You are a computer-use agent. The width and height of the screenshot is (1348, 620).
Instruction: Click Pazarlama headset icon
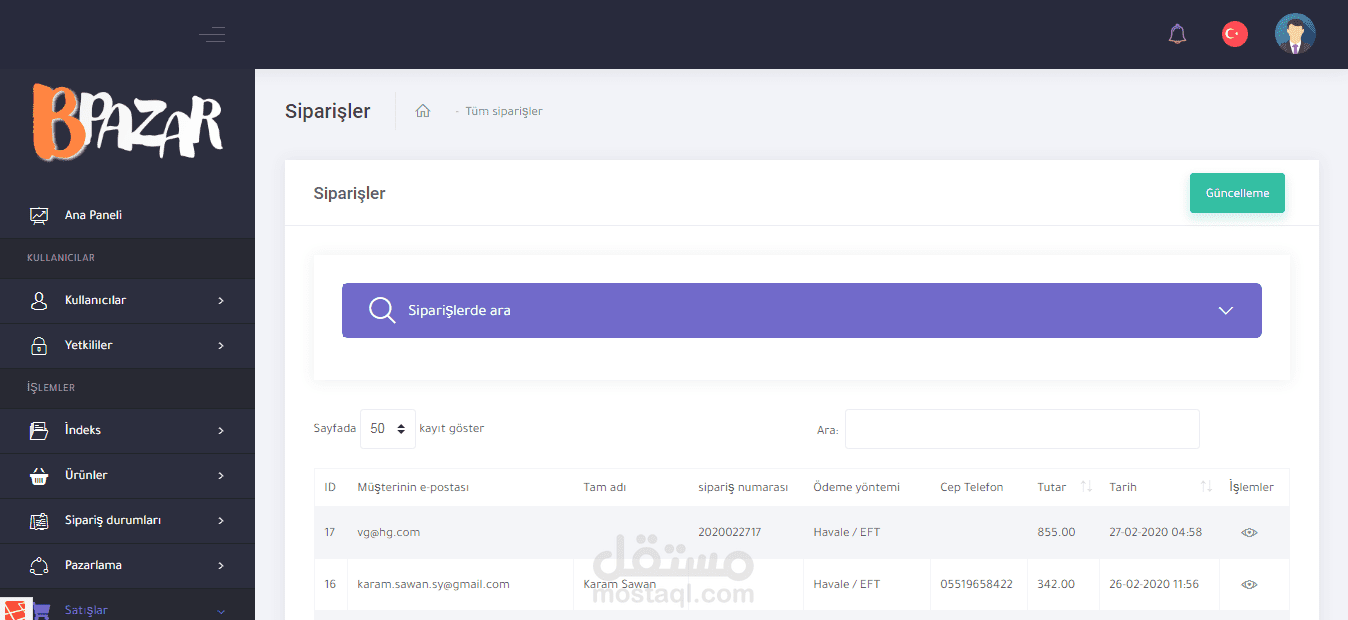coord(39,565)
